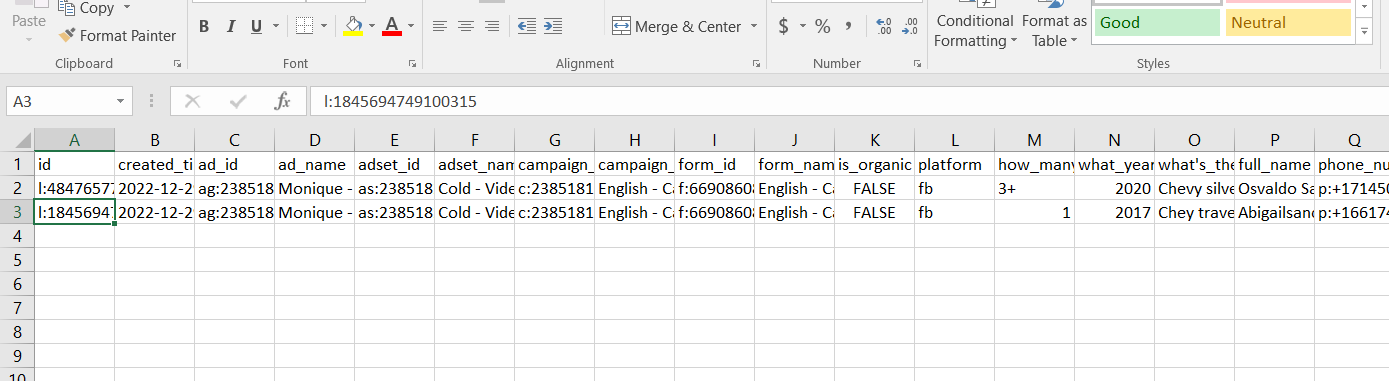
Task: Click formula bar enter checkmark icon
Action: (238, 101)
